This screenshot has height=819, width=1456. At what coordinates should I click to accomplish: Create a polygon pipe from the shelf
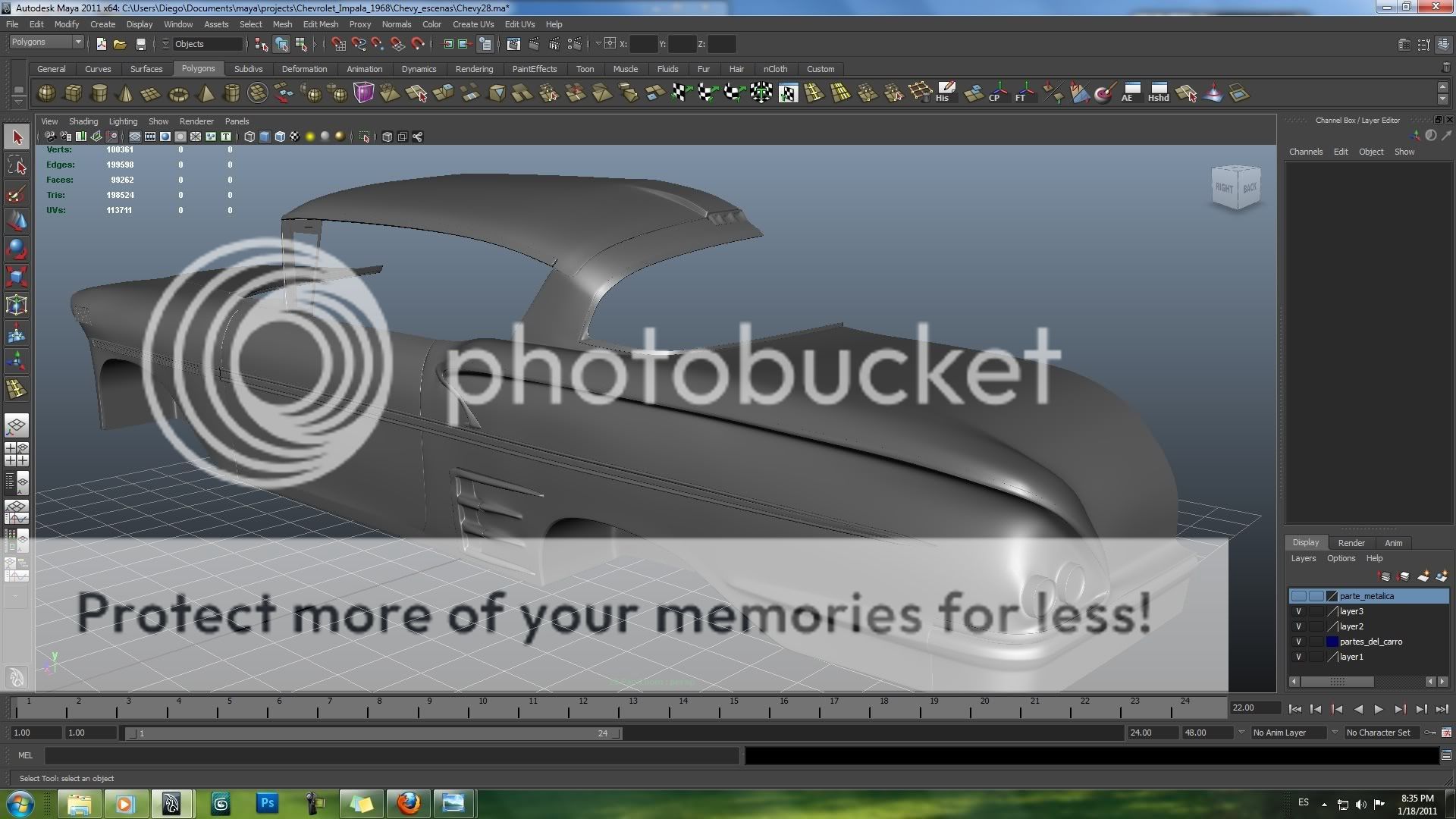(x=232, y=93)
